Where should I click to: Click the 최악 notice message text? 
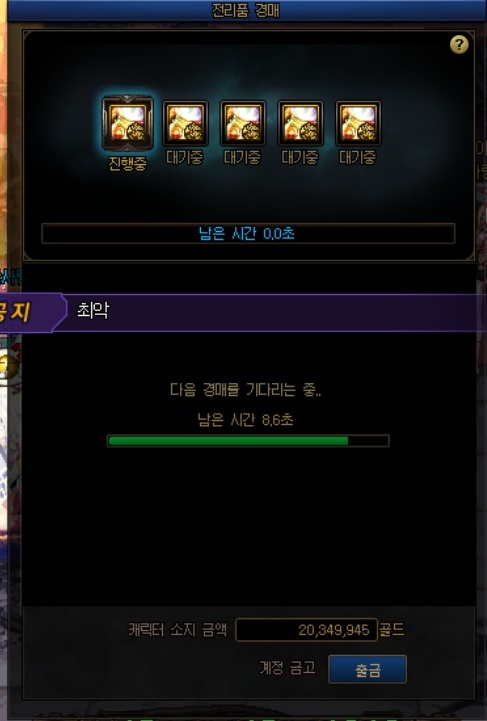(x=93, y=310)
